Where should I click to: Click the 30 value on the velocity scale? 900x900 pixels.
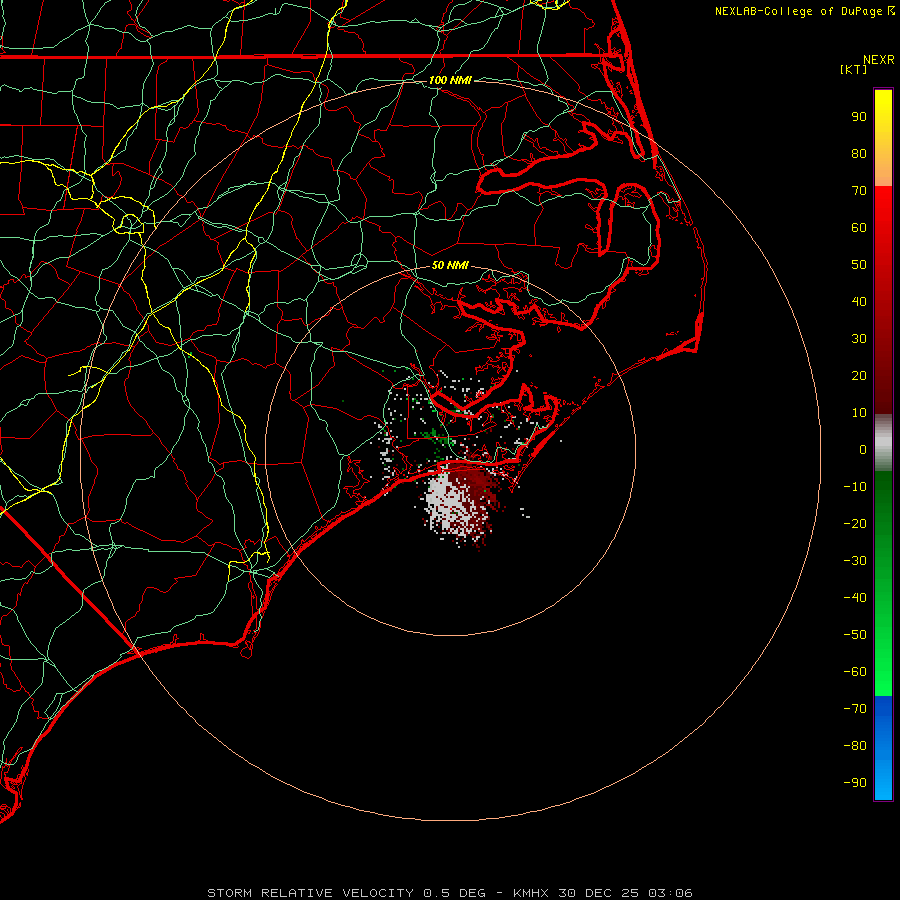point(859,339)
